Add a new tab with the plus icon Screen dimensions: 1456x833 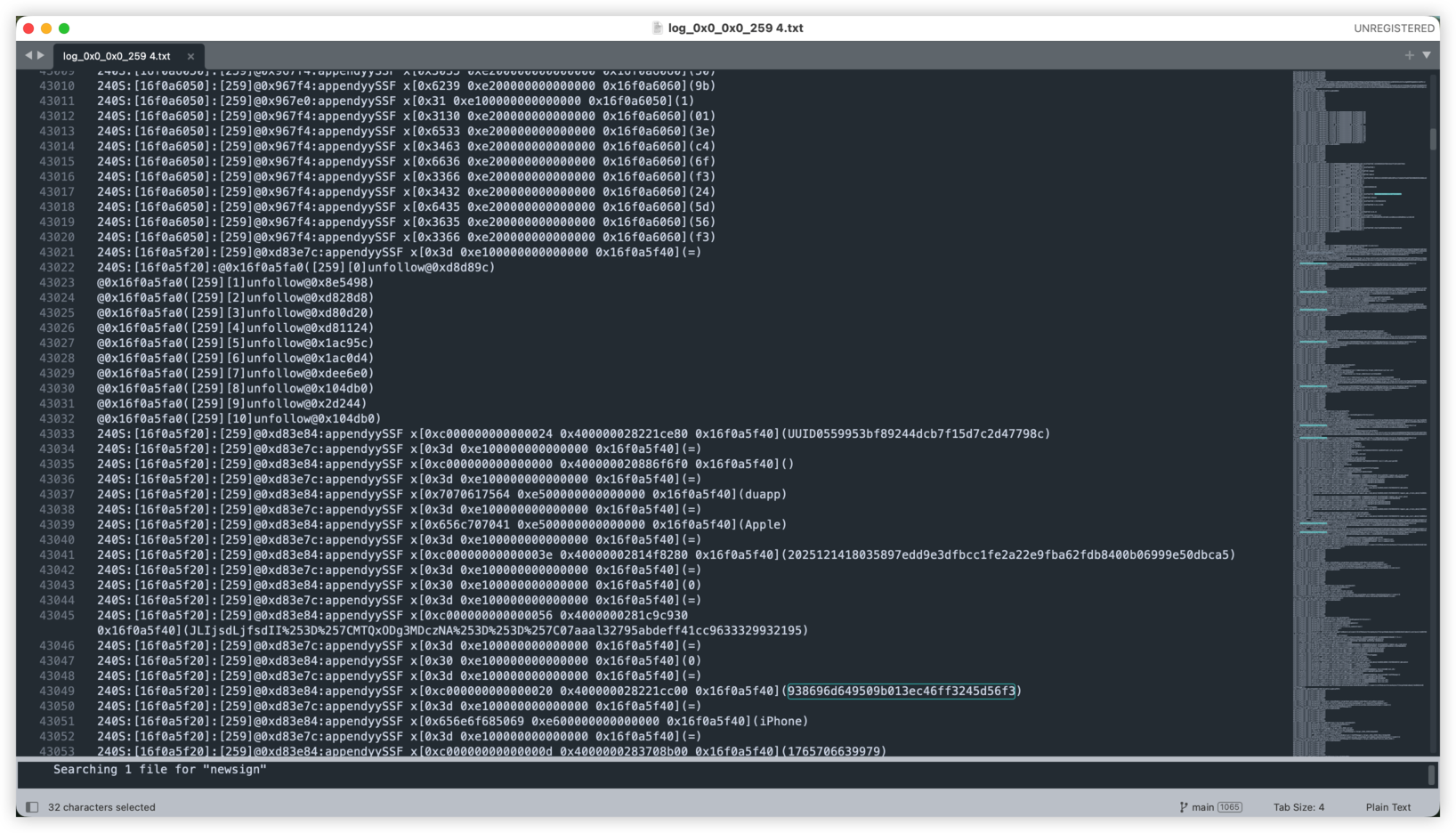tap(1409, 55)
